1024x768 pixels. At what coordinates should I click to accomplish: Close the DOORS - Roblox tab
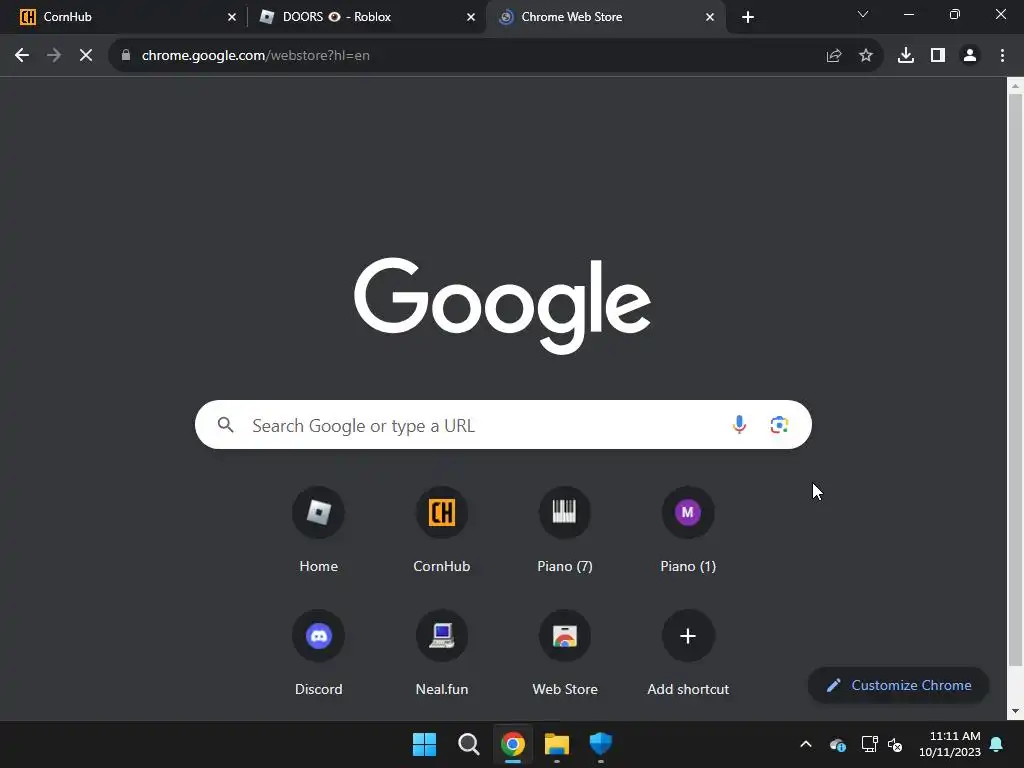471,17
